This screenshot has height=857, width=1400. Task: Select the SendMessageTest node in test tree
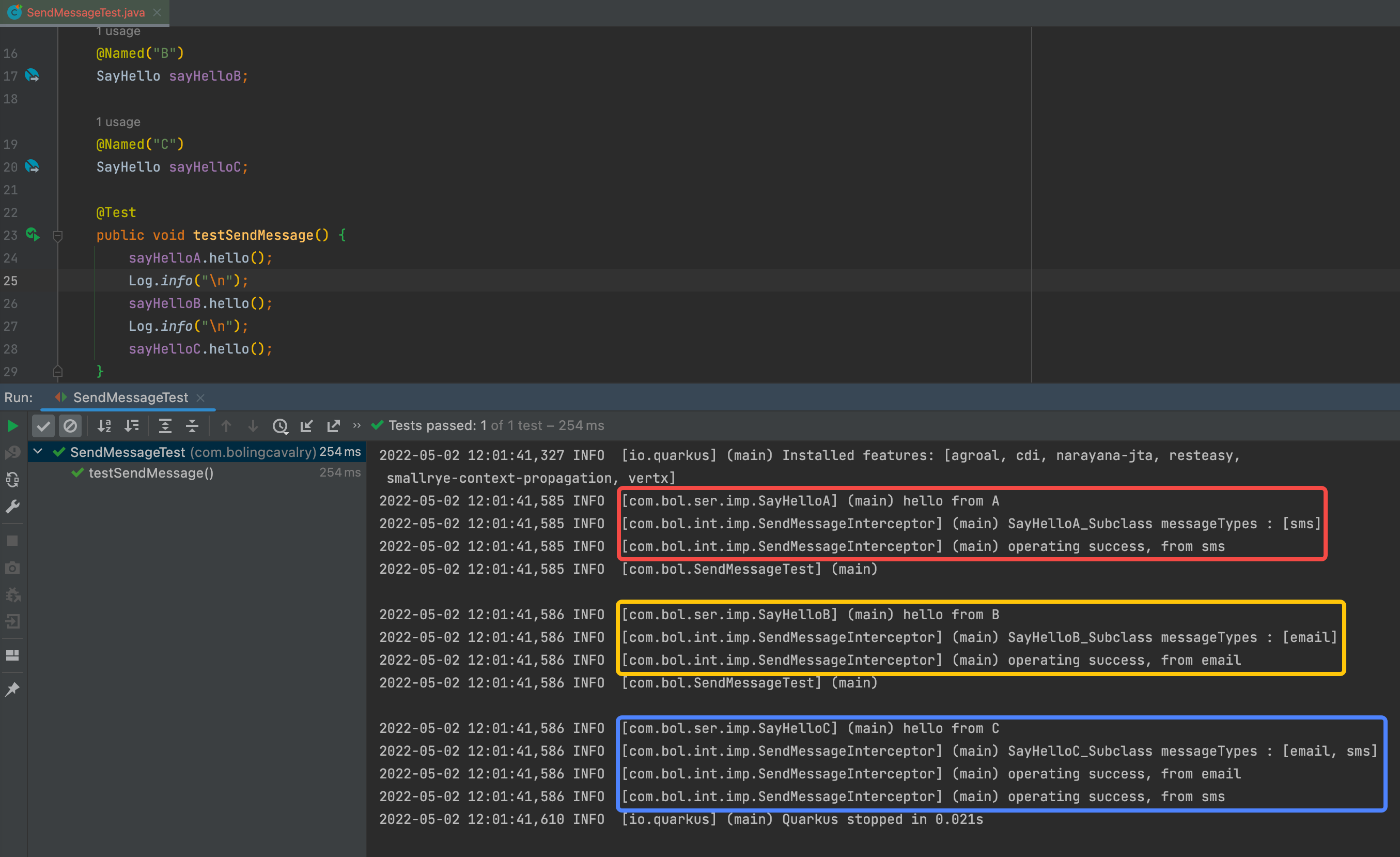(x=196, y=452)
